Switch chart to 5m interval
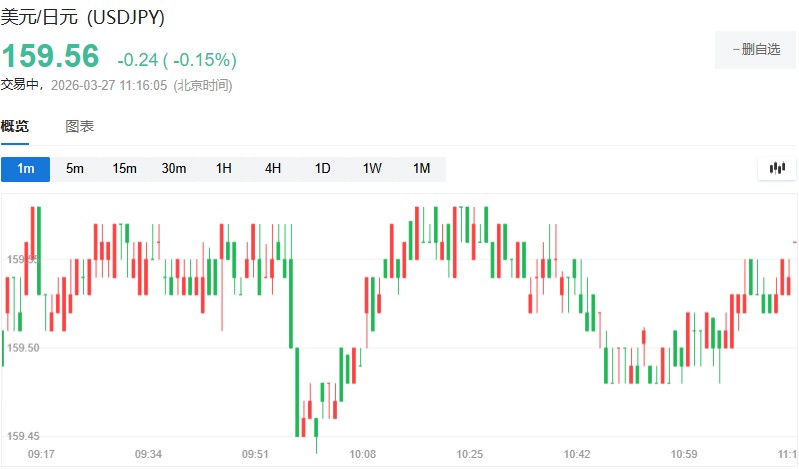Screen dimensions: 799x469 click(x=75, y=168)
